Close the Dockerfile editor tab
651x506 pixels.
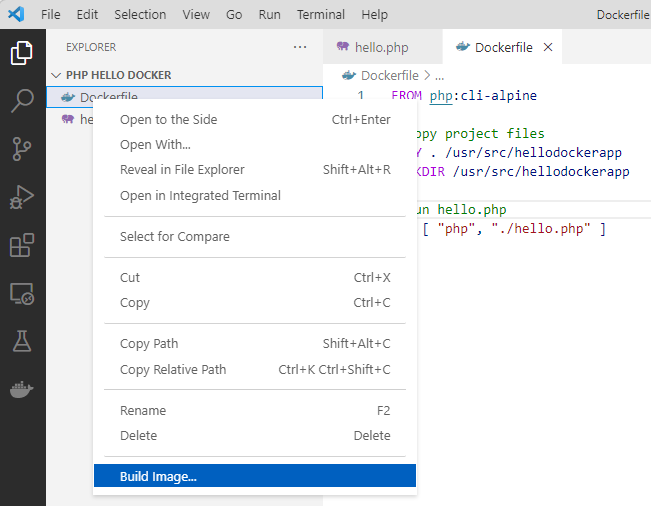tap(548, 47)
